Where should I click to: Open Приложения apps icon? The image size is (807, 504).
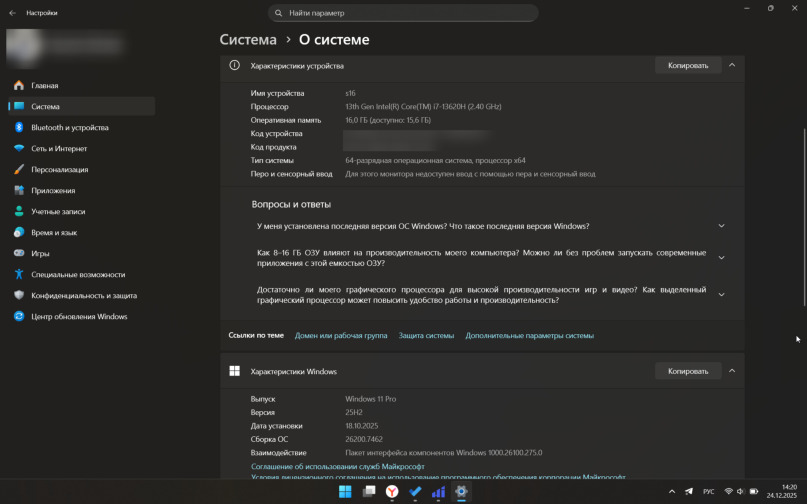coord(19,190)
